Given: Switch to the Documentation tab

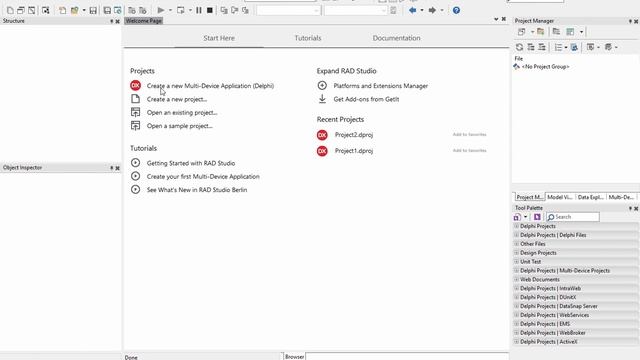Looking at the screenshot, I should (x=396, y=38).
